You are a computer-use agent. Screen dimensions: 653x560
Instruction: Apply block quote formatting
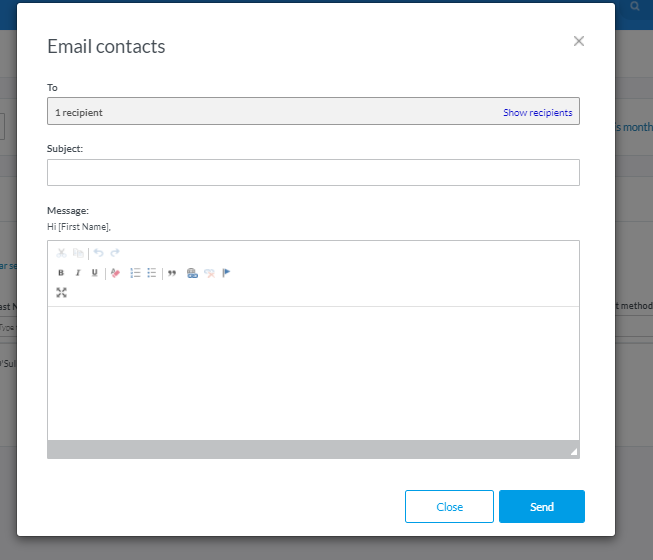click(172, 273)
